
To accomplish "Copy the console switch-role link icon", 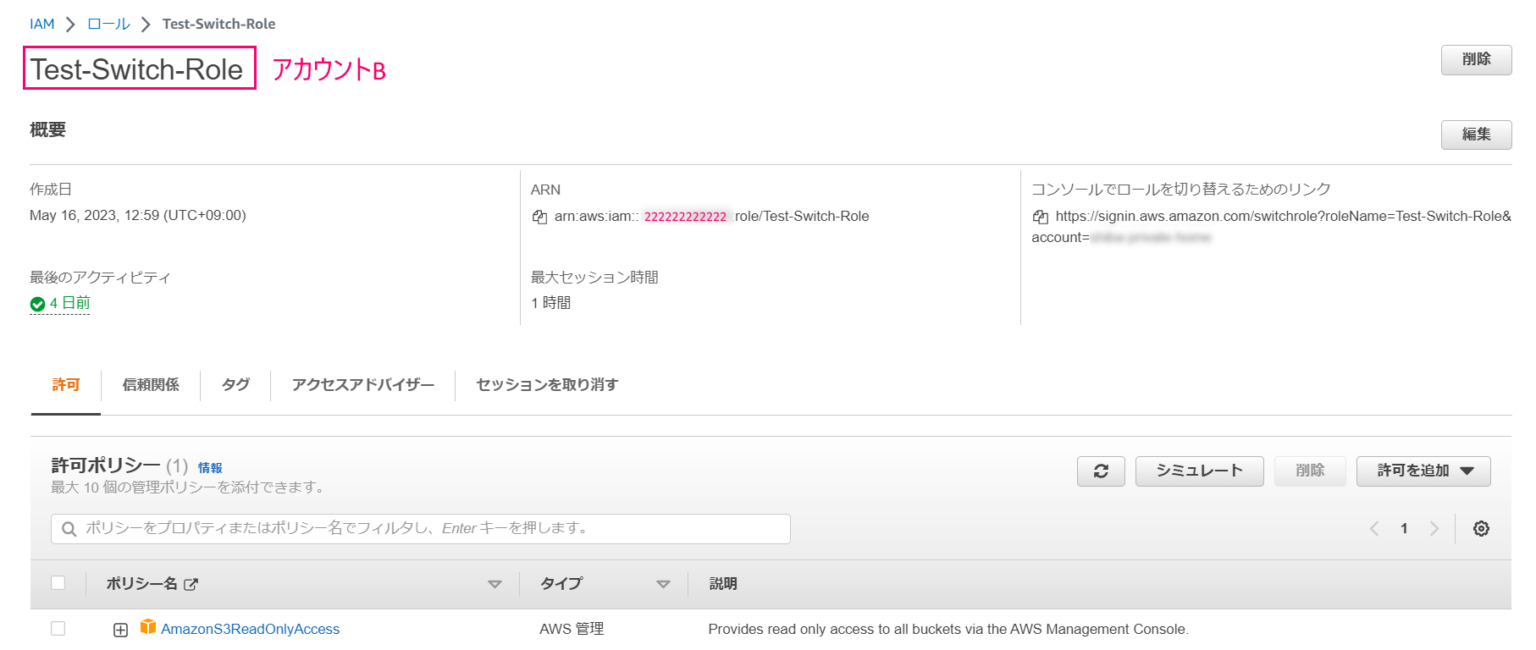I will pyautogui.click(x=1040, y=216).
